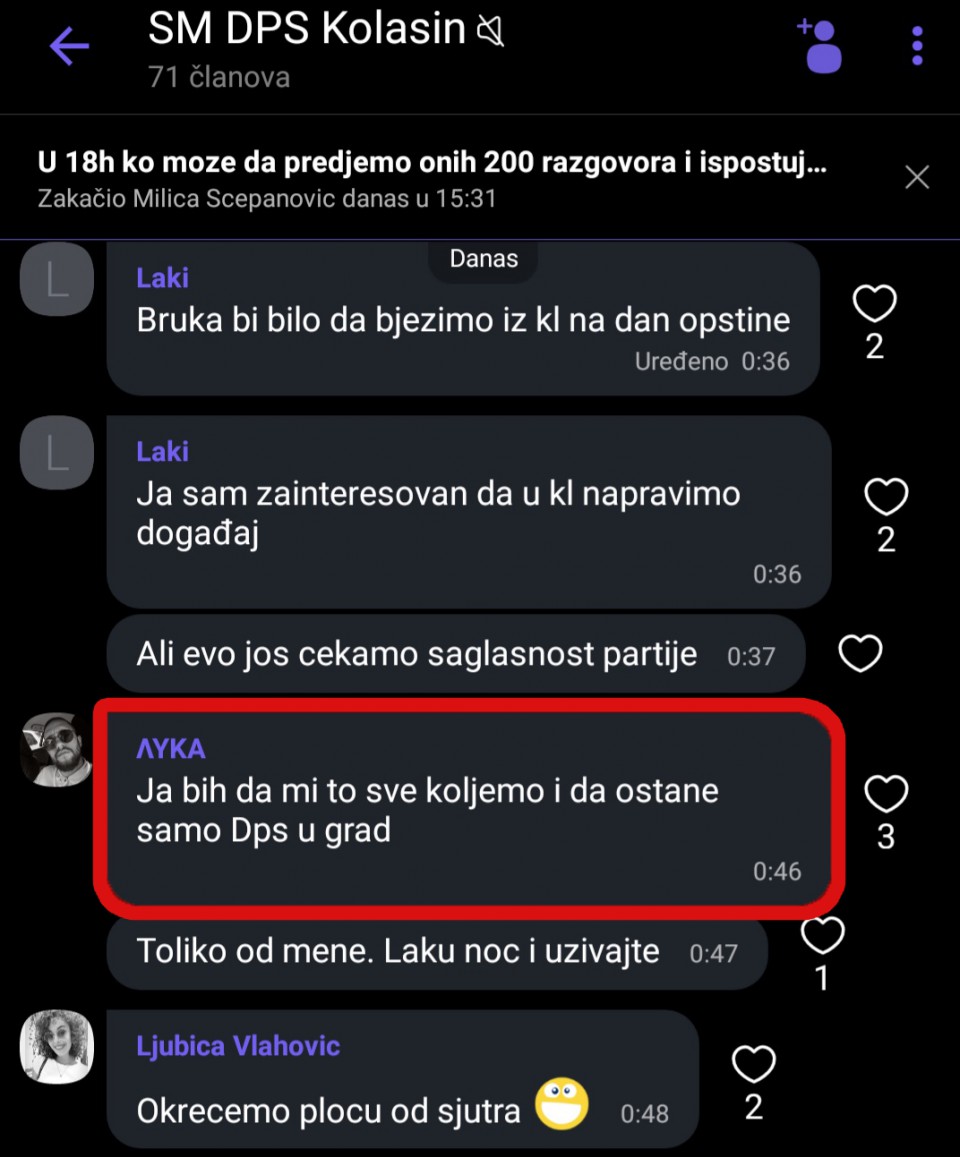960x1157 pixels.
Task: Like the "Ja sam zainteresovan" message
Action: click(x=885, y=498)
